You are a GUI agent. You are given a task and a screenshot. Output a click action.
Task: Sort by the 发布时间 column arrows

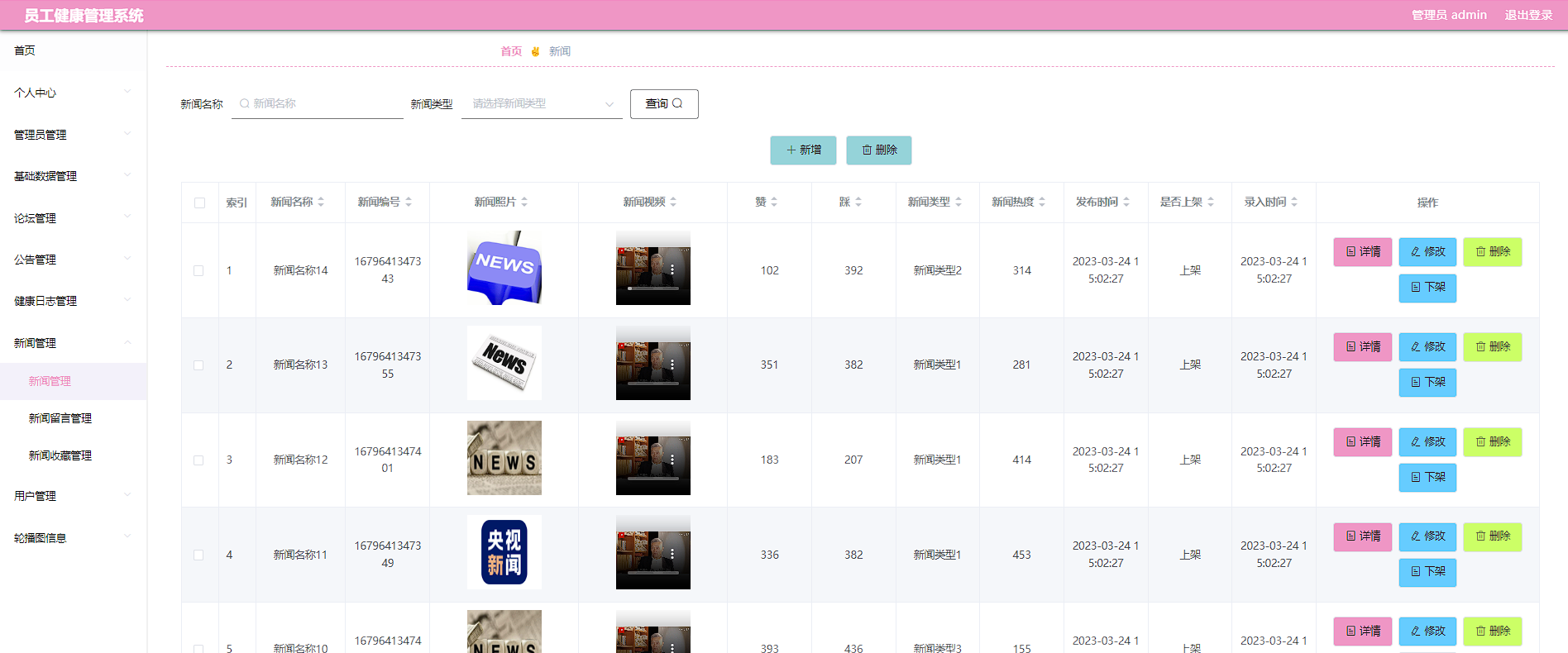[x=1126, y=202]
